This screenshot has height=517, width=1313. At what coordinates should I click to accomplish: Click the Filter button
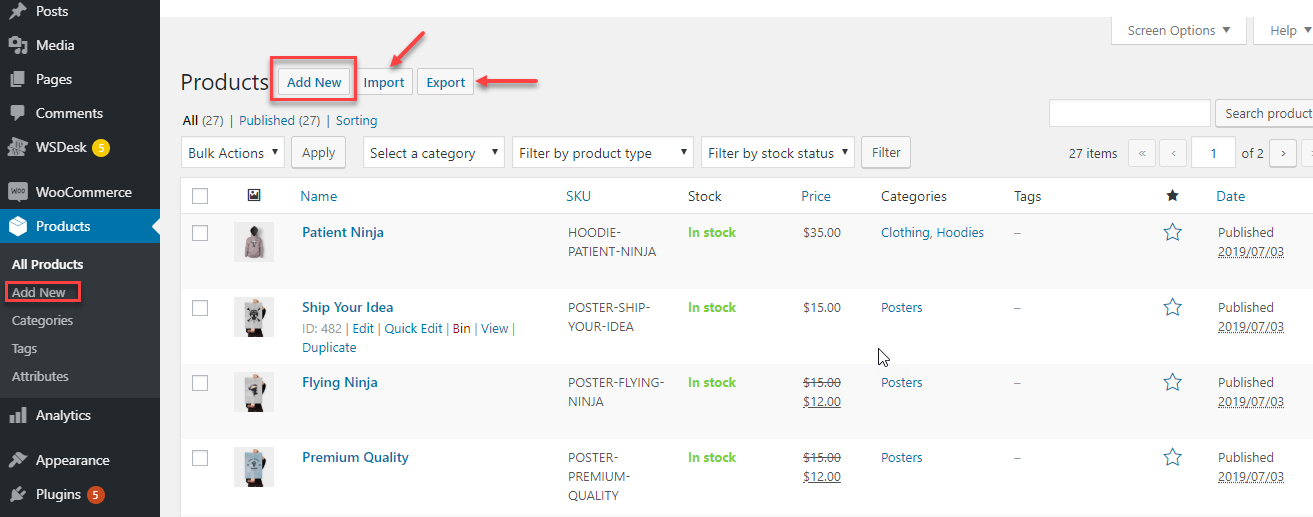(x=886, y=153)
